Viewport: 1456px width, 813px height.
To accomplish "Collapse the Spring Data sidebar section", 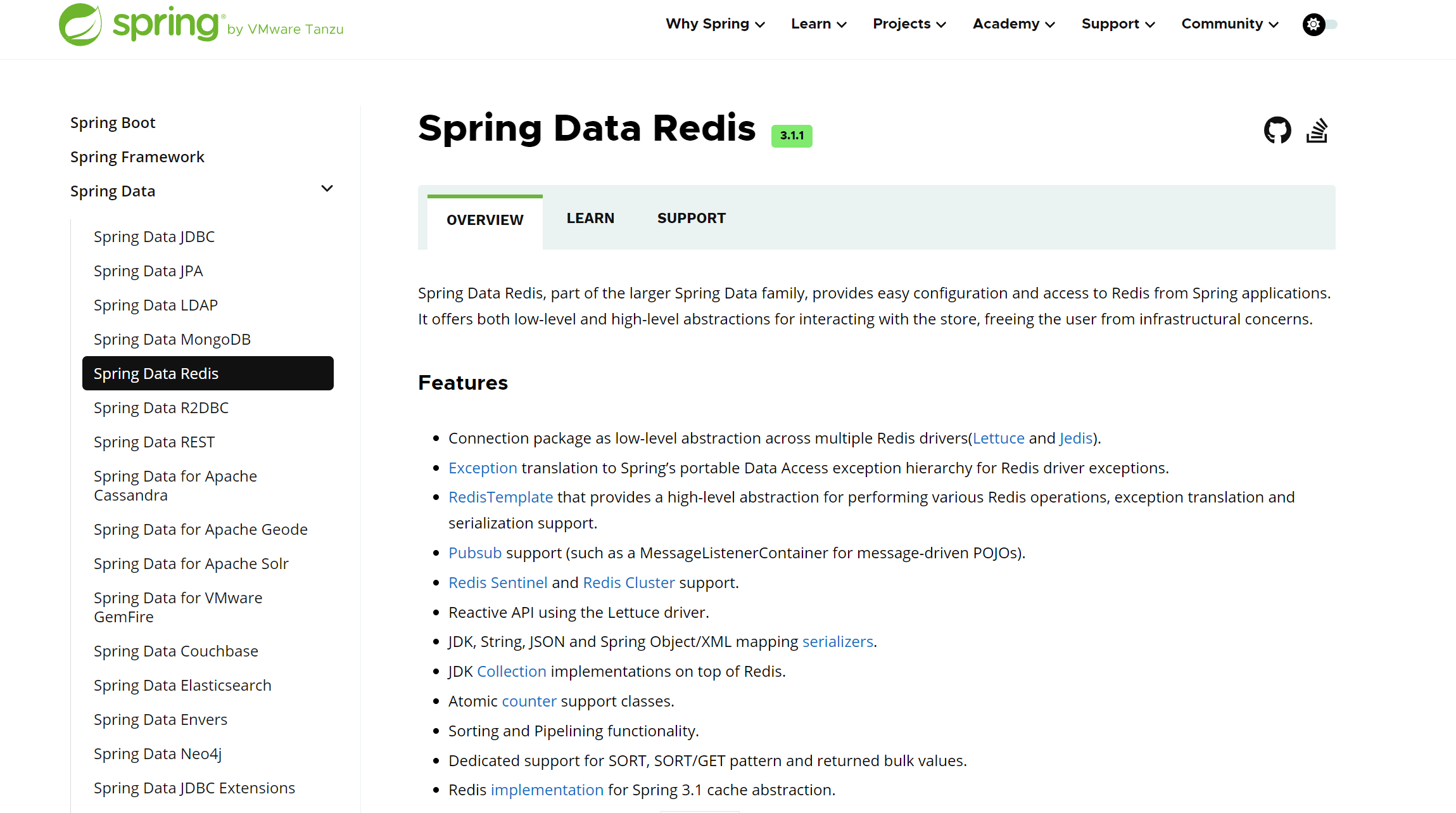I will [327, 189].
